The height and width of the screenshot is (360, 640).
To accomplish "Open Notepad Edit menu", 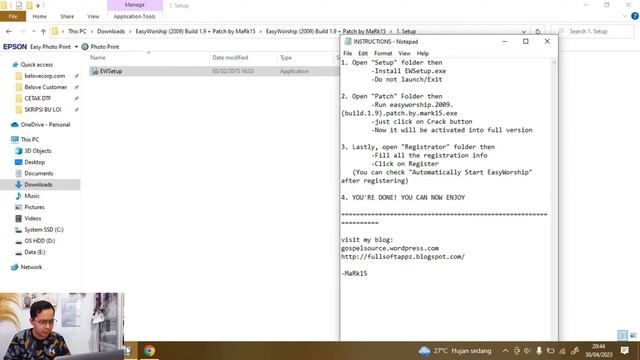I will [363, 53].
